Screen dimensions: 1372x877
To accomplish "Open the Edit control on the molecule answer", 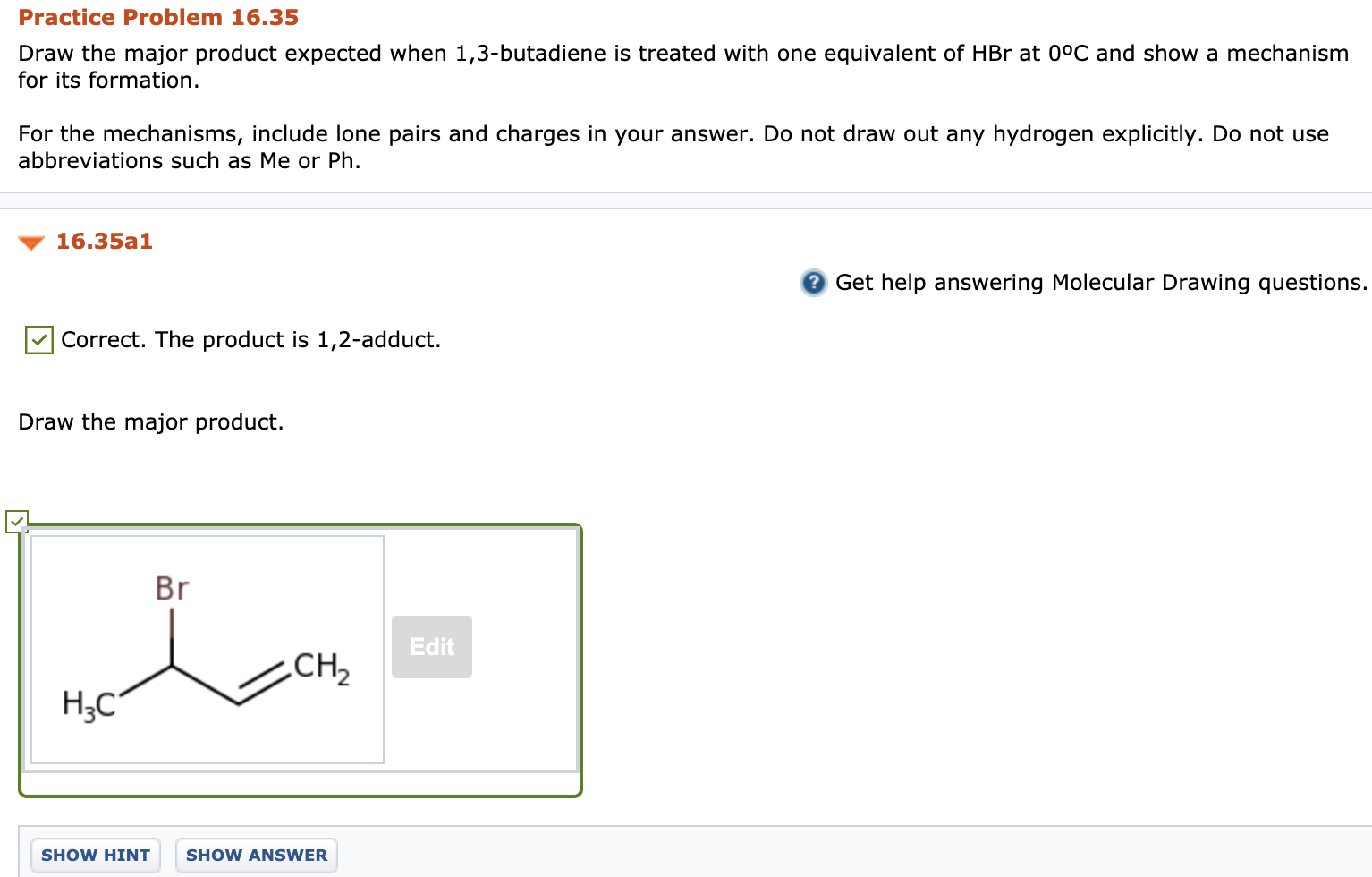I will (x=431, y=646).
